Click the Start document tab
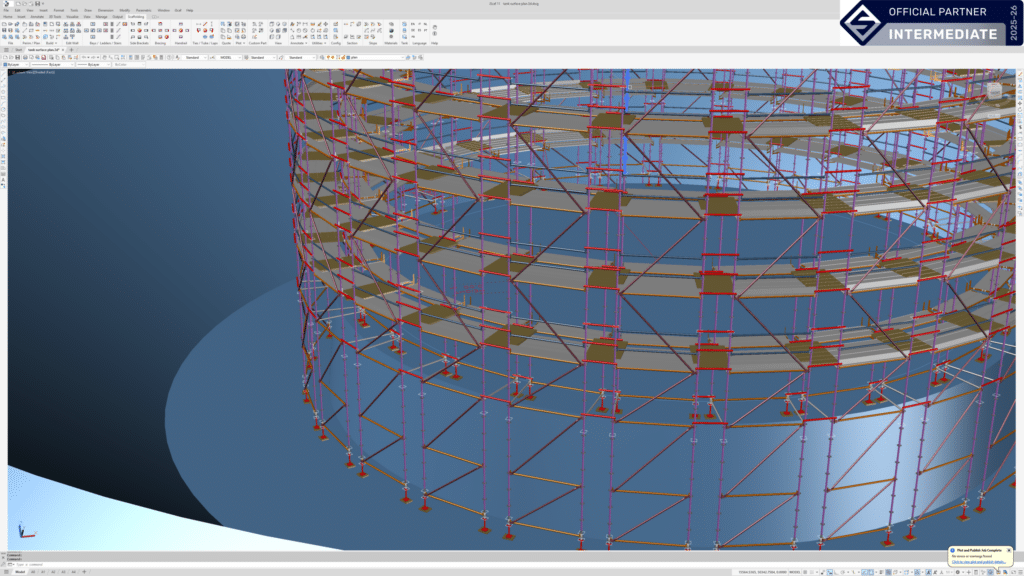 [x=20, y=49]
